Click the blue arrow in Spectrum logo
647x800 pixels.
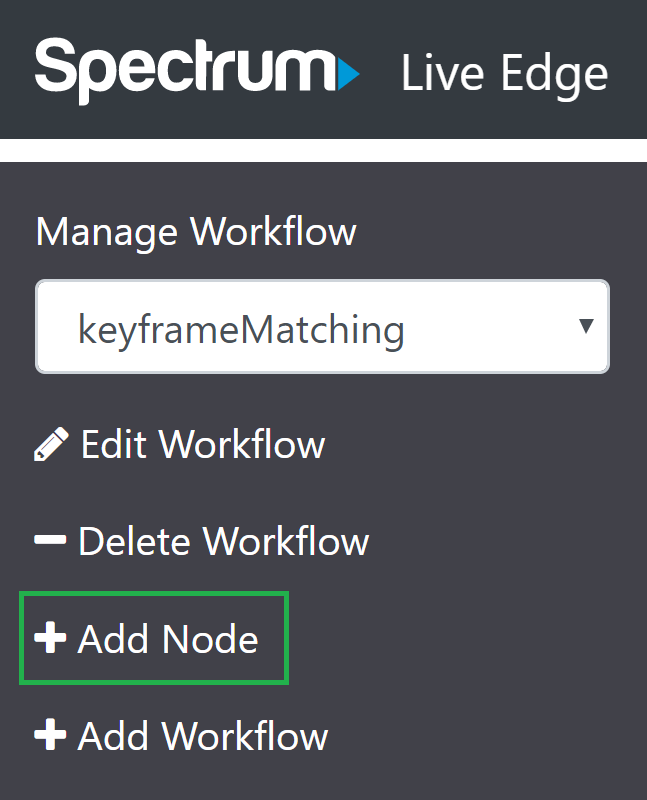[x=349, y=74]
